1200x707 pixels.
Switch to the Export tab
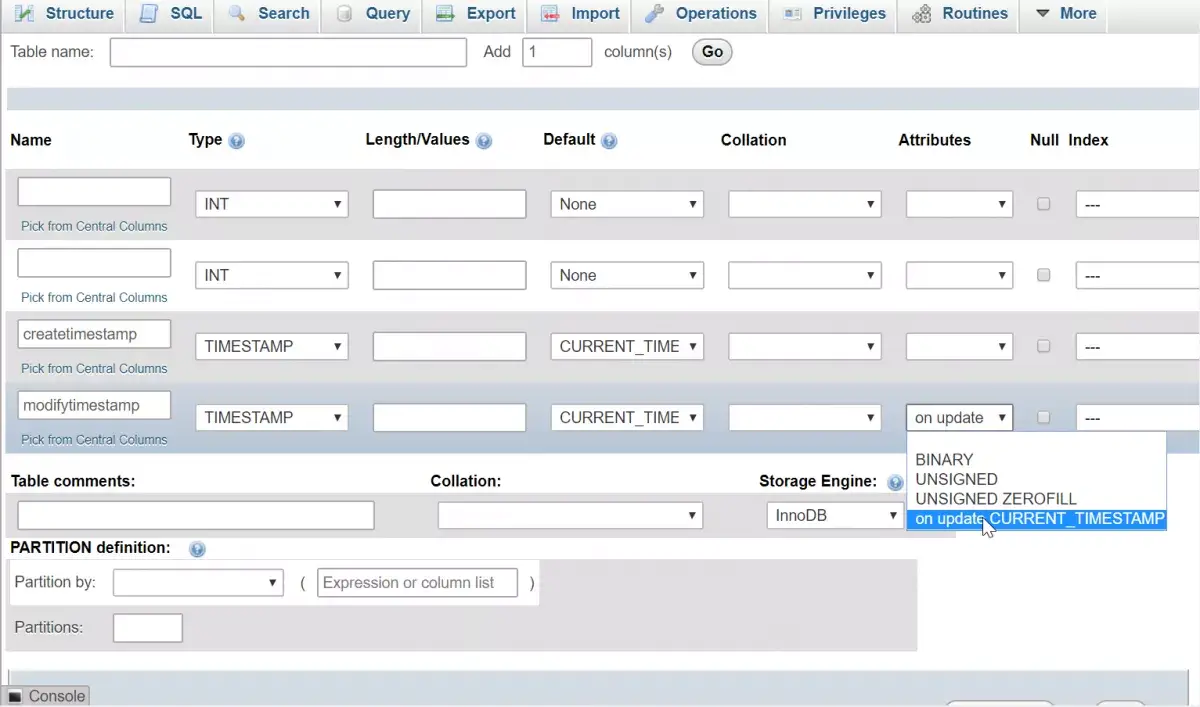pos(478,14)
